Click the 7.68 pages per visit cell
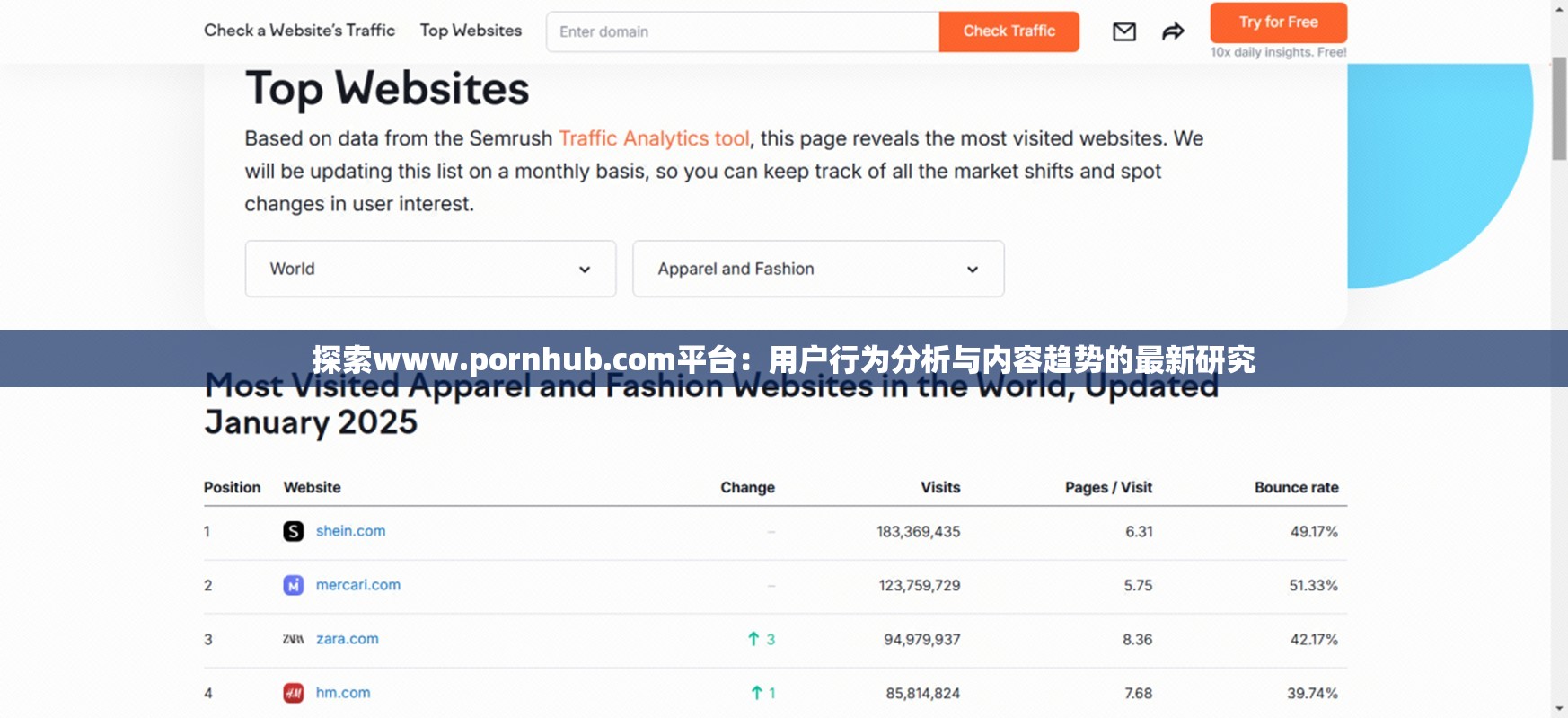The width and height of the screenshot is (1568, 718). pos(1138,694)
